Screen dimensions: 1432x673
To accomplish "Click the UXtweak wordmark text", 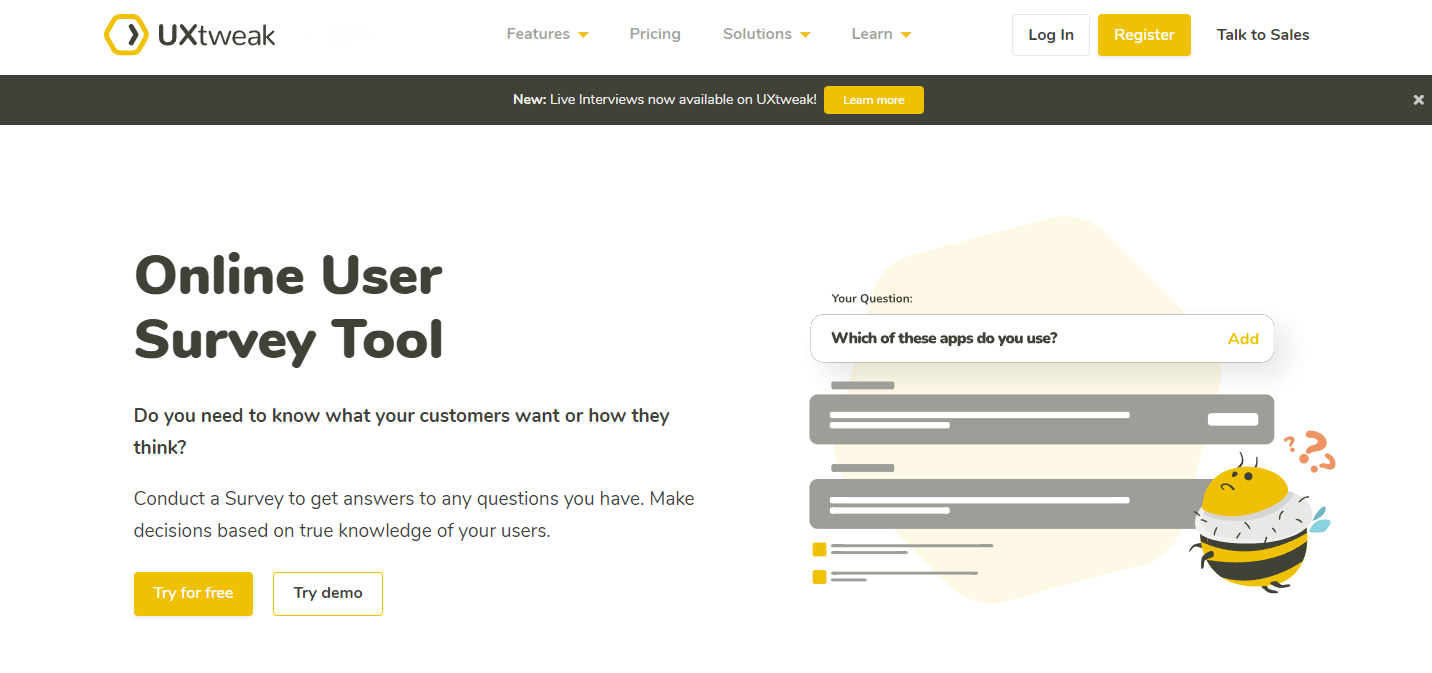I will coord(216,36).
